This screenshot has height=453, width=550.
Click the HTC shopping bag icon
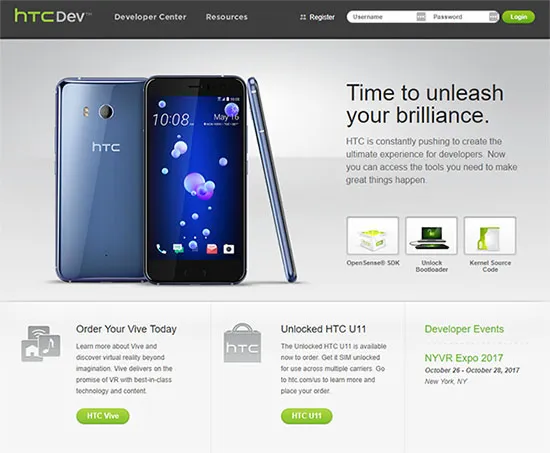[242, 343]
